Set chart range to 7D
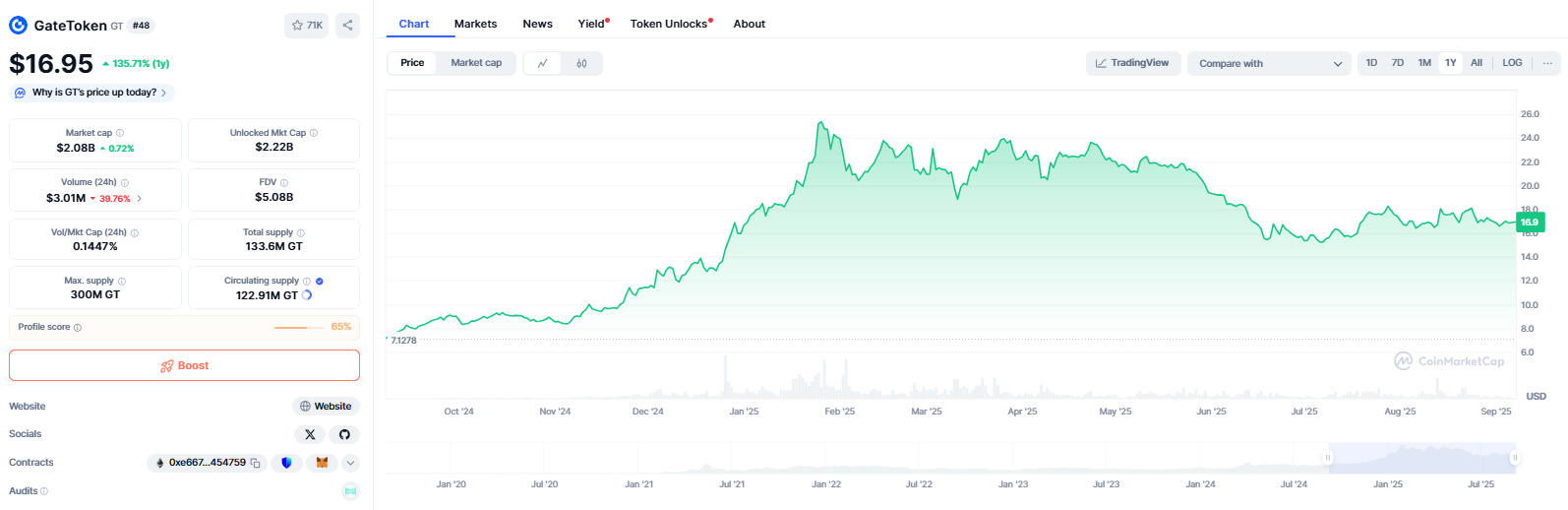1568x510 pixels. (1398, 63)
